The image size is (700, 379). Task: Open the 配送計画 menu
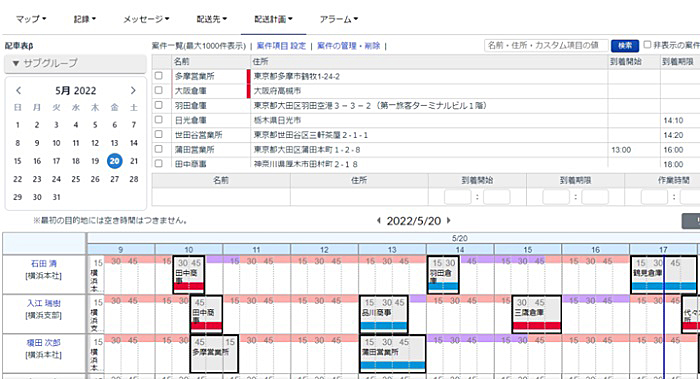pos(273,19)
